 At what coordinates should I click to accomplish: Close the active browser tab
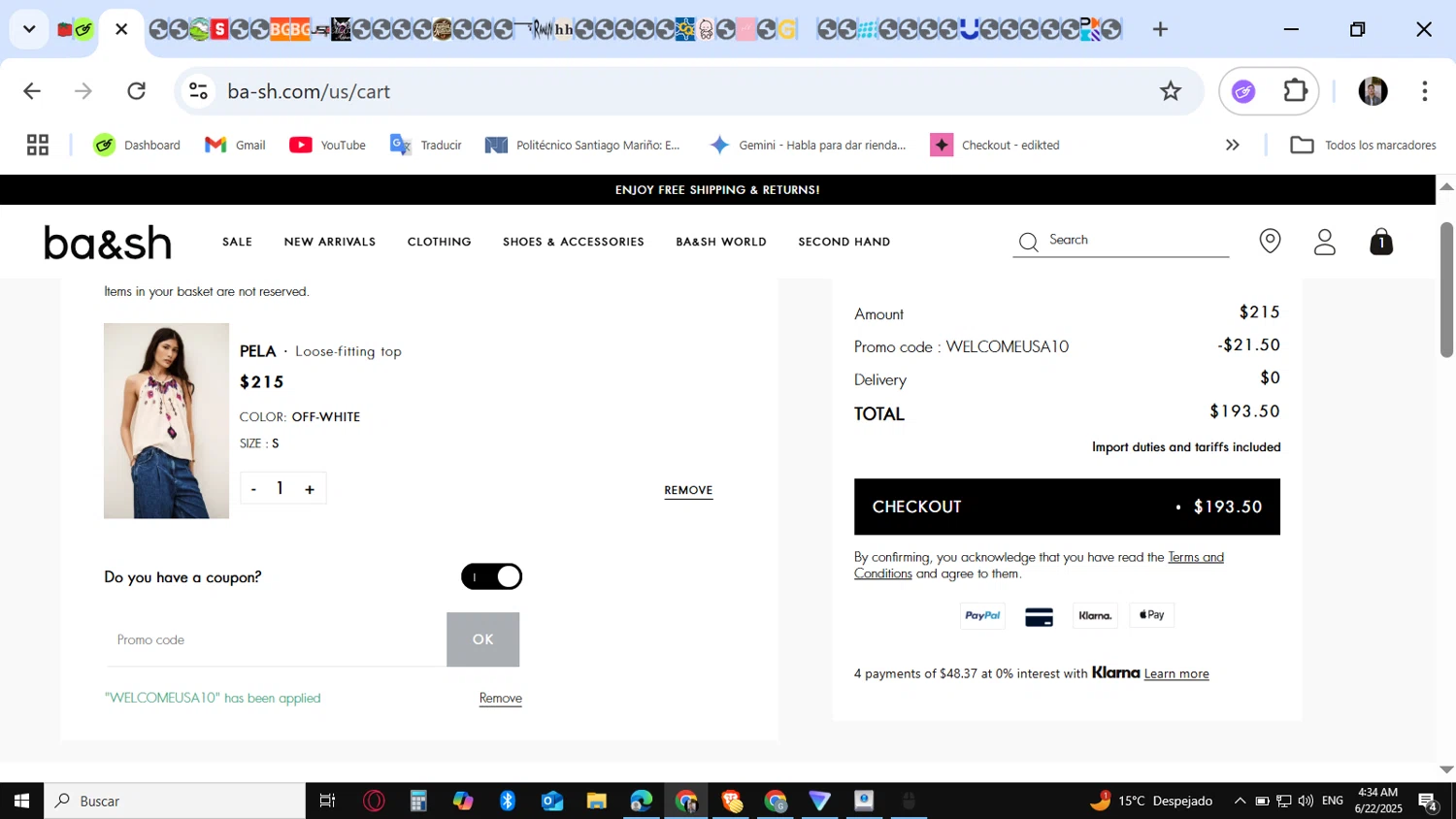[x=121, y=29]
